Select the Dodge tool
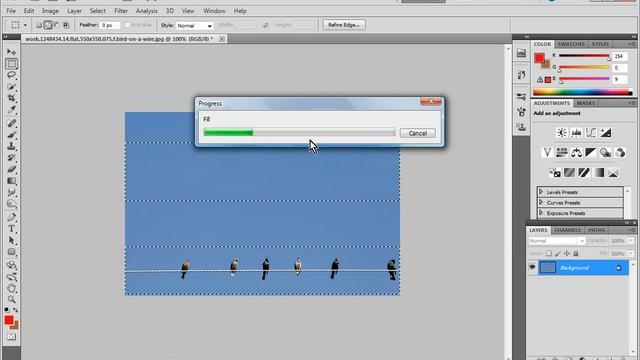This screenshot has height=360, width=640. [11, 203]
